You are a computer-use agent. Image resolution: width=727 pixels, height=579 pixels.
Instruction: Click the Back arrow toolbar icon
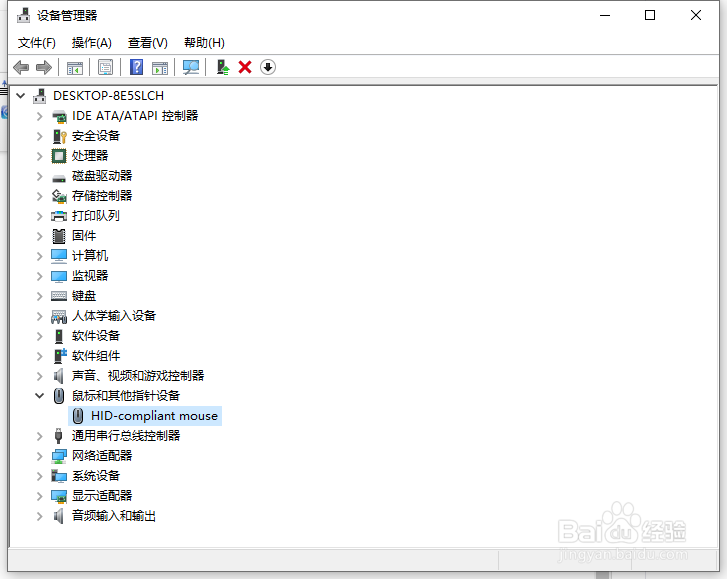21,68
